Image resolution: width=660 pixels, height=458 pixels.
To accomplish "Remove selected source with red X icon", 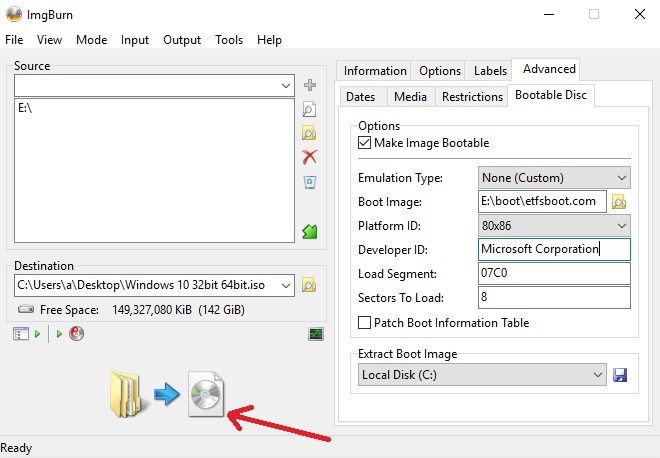I will pyautogui.click(x=309, y=157).
